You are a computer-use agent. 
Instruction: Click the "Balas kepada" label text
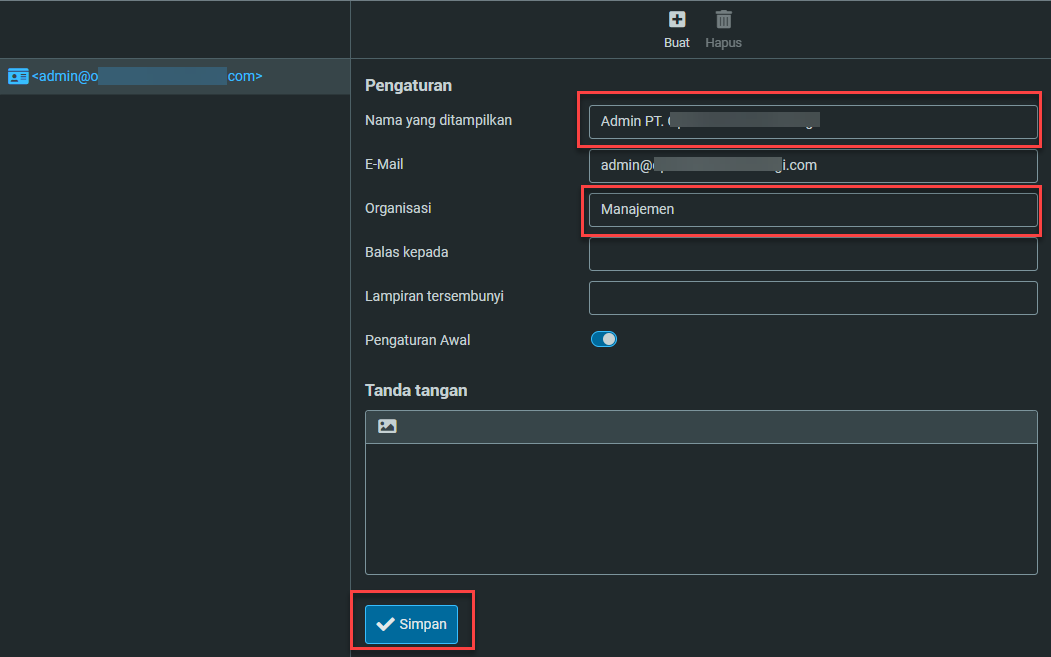(x=406, y=252)
